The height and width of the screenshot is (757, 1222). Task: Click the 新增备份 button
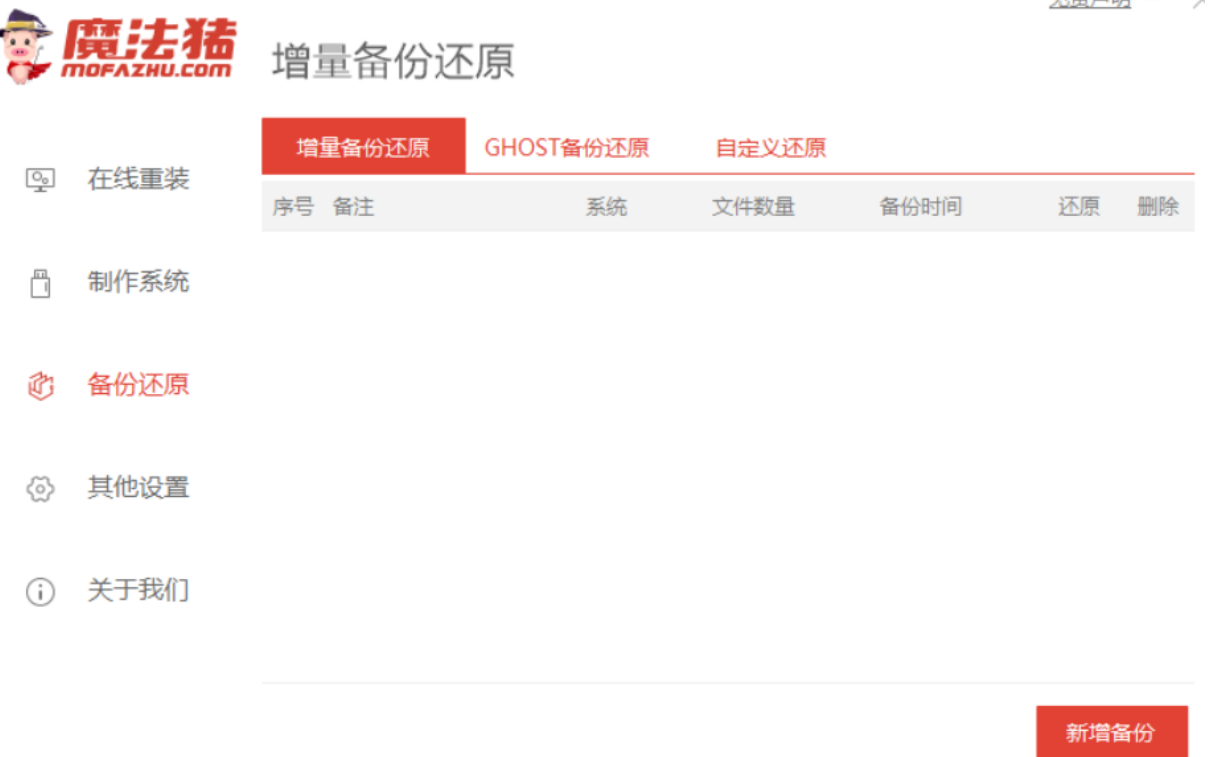pos(1111,732)
